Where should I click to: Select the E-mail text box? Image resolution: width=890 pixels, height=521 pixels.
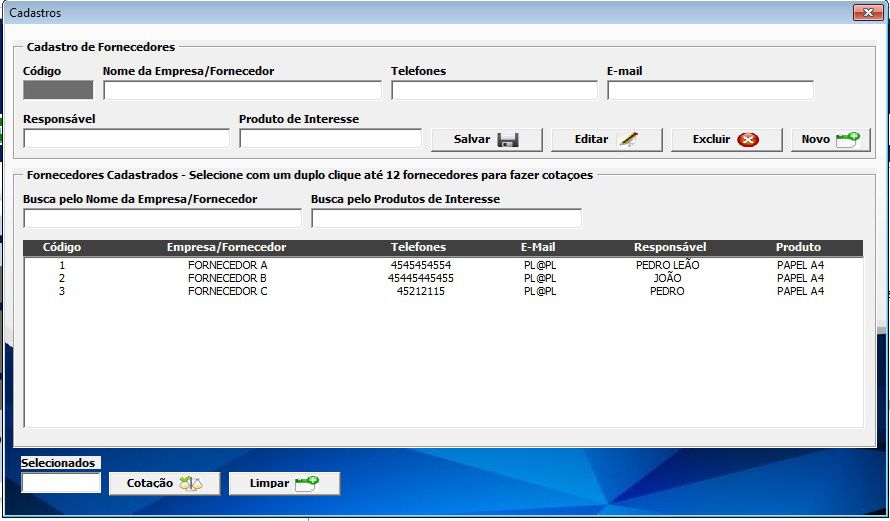click(710, 91)
